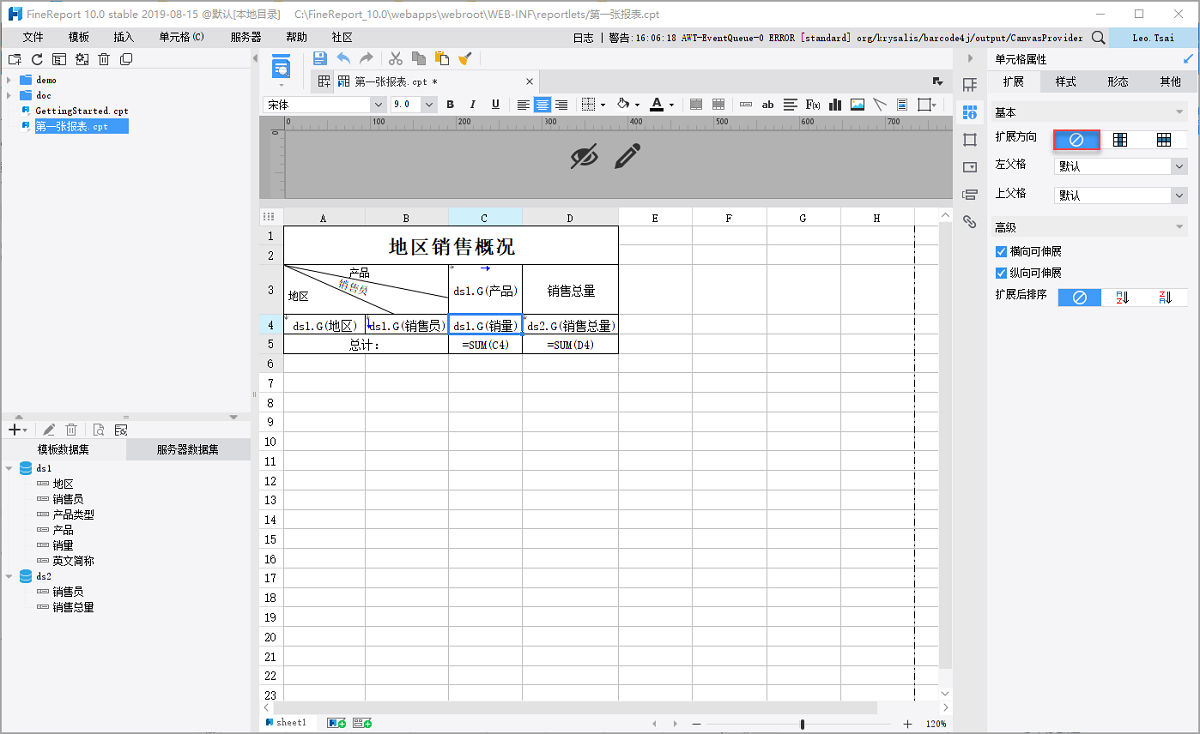Select the no-expand direction option in 扩展方向
This screenshot has width=1200, height=734.
point(1077,139)
